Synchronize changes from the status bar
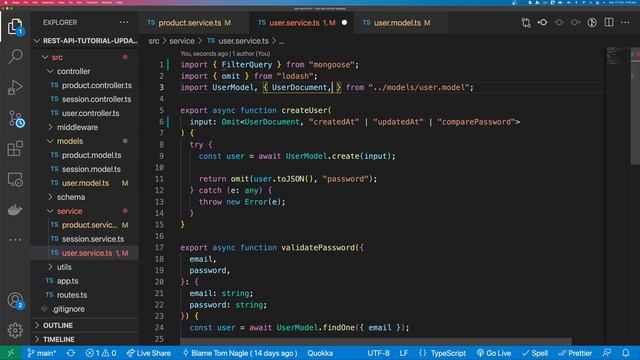This screenshot has width=640, height=360. pyautogui.click(x=71, y=353)
